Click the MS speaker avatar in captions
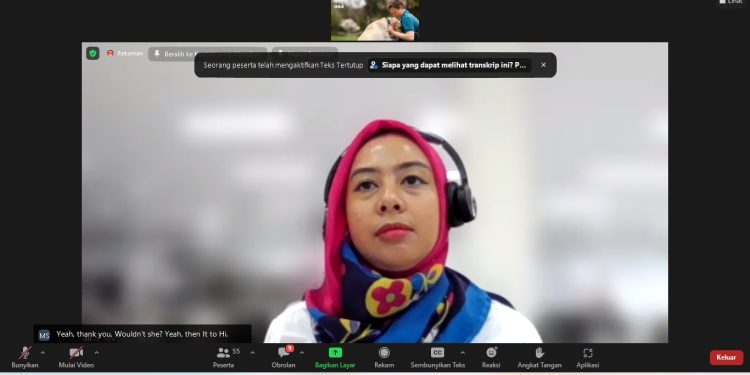 [x=44, y=335]
